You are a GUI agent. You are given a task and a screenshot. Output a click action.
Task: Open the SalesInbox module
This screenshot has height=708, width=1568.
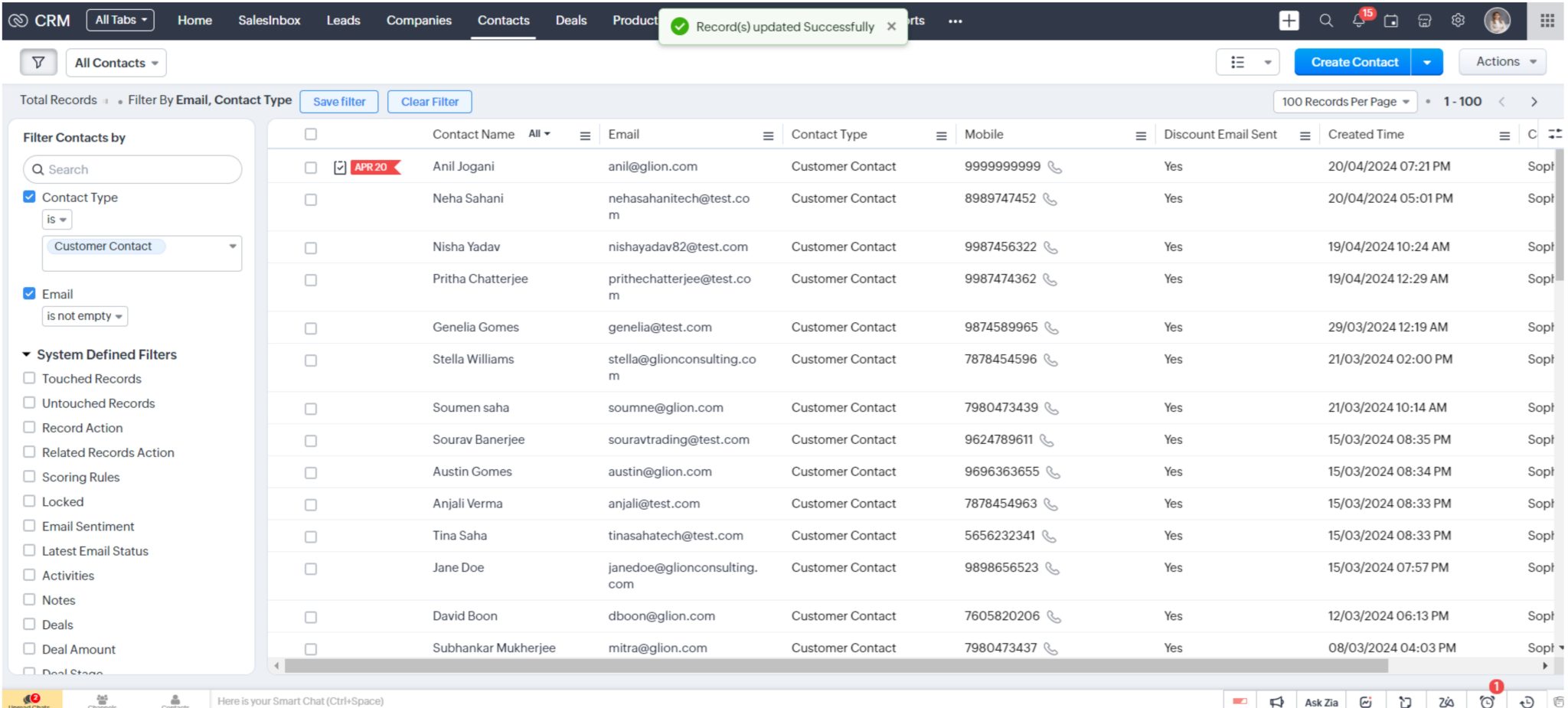pos(269,21)
